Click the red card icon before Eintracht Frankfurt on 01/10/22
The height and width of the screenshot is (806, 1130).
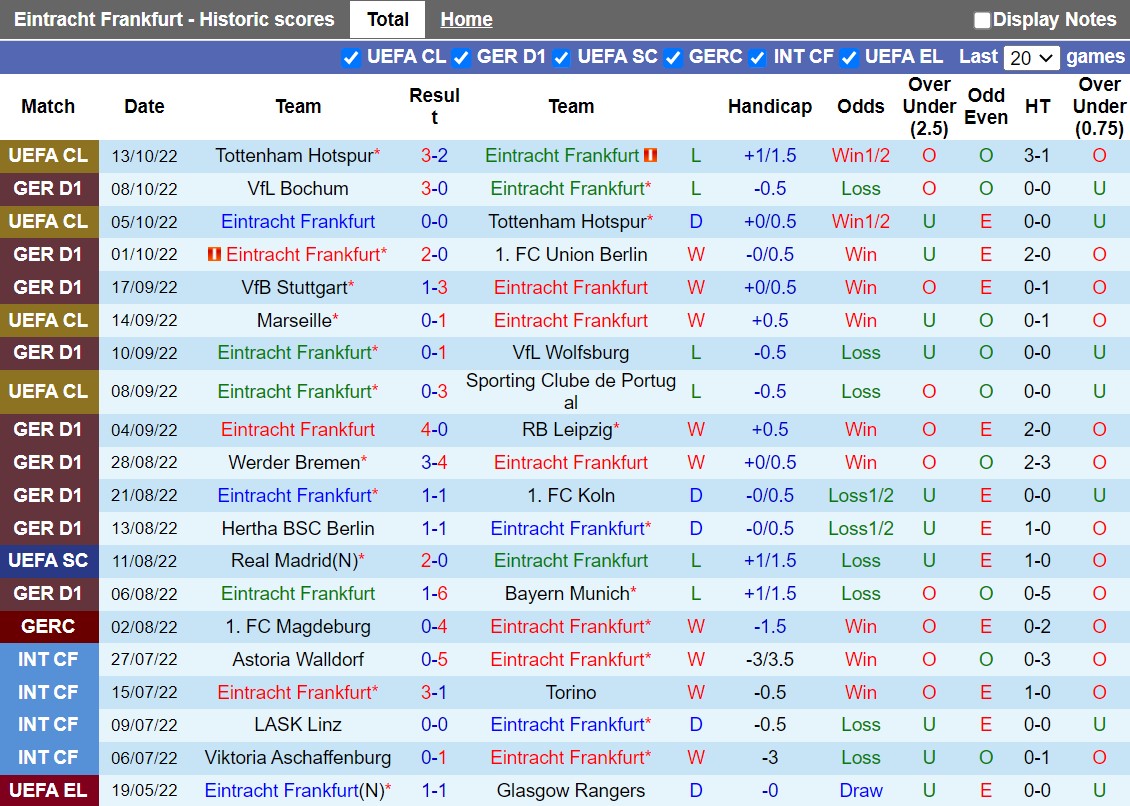pos(214,254)
